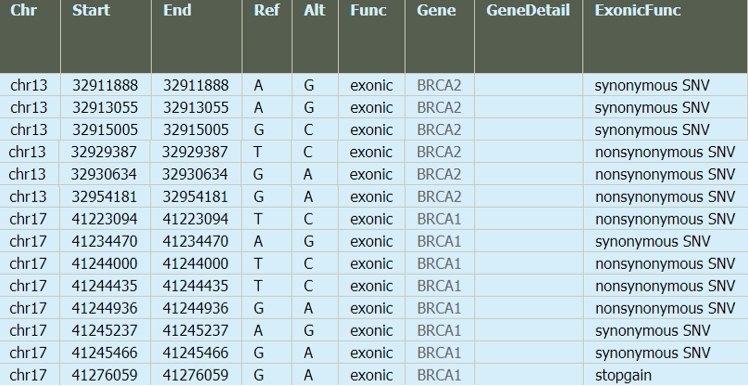Click synonymous SNV in row 41234470
The image size is (748, 386).
(652, 241)
